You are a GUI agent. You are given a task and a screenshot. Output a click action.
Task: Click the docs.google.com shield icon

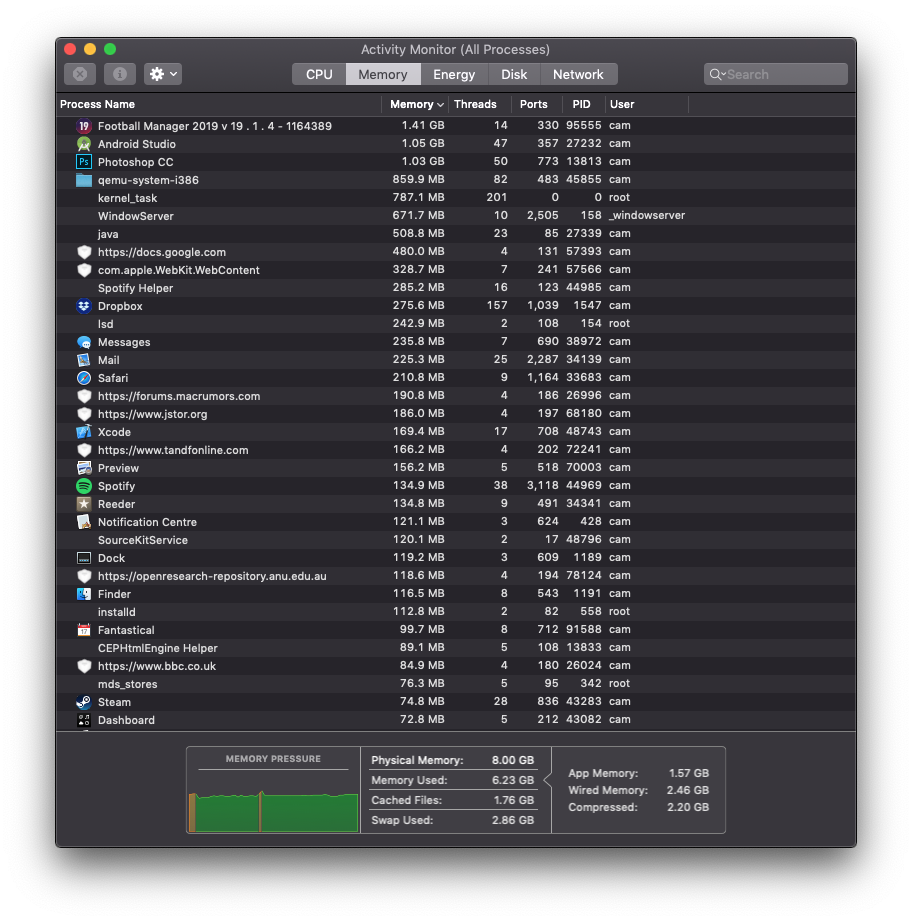(84, 252)
